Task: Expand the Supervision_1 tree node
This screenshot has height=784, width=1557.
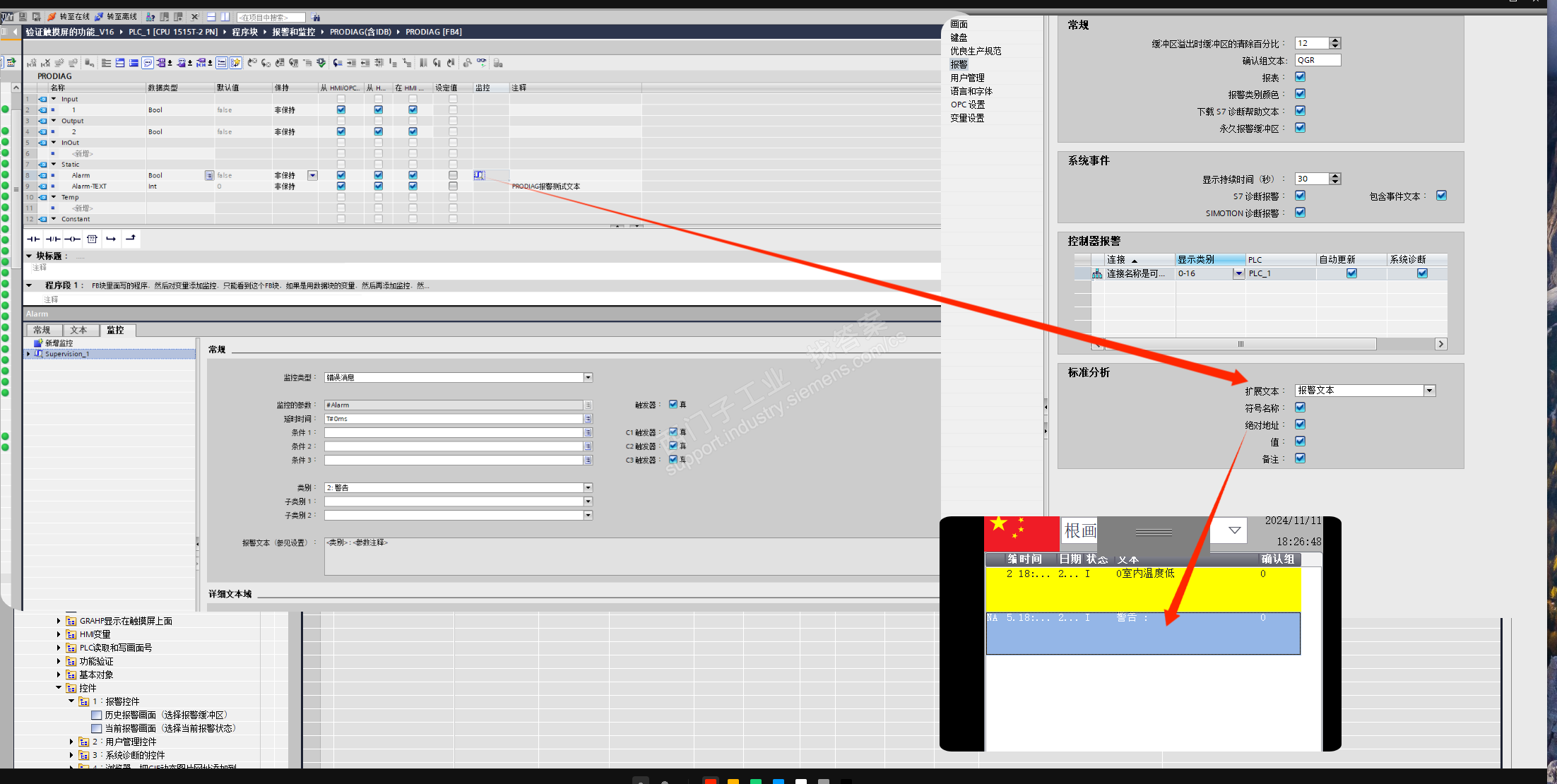Action: point(28,354)
